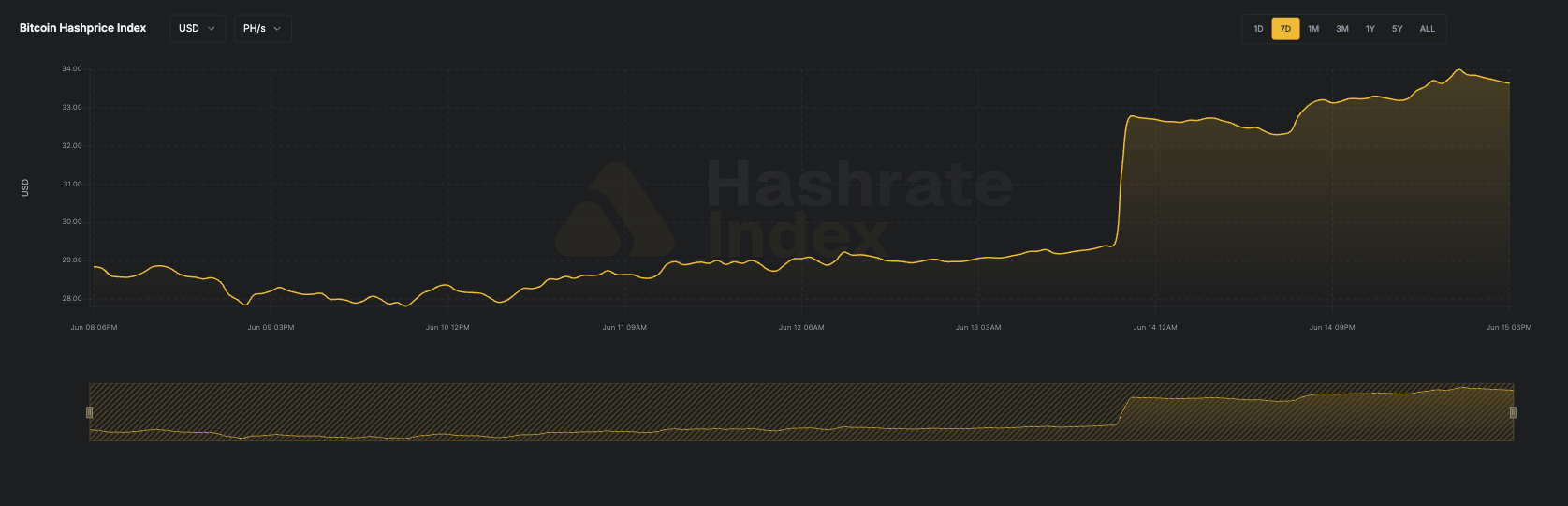Click the 31.00 y-axis value
Screen dimensions: 1568x506
pos(72,185)
